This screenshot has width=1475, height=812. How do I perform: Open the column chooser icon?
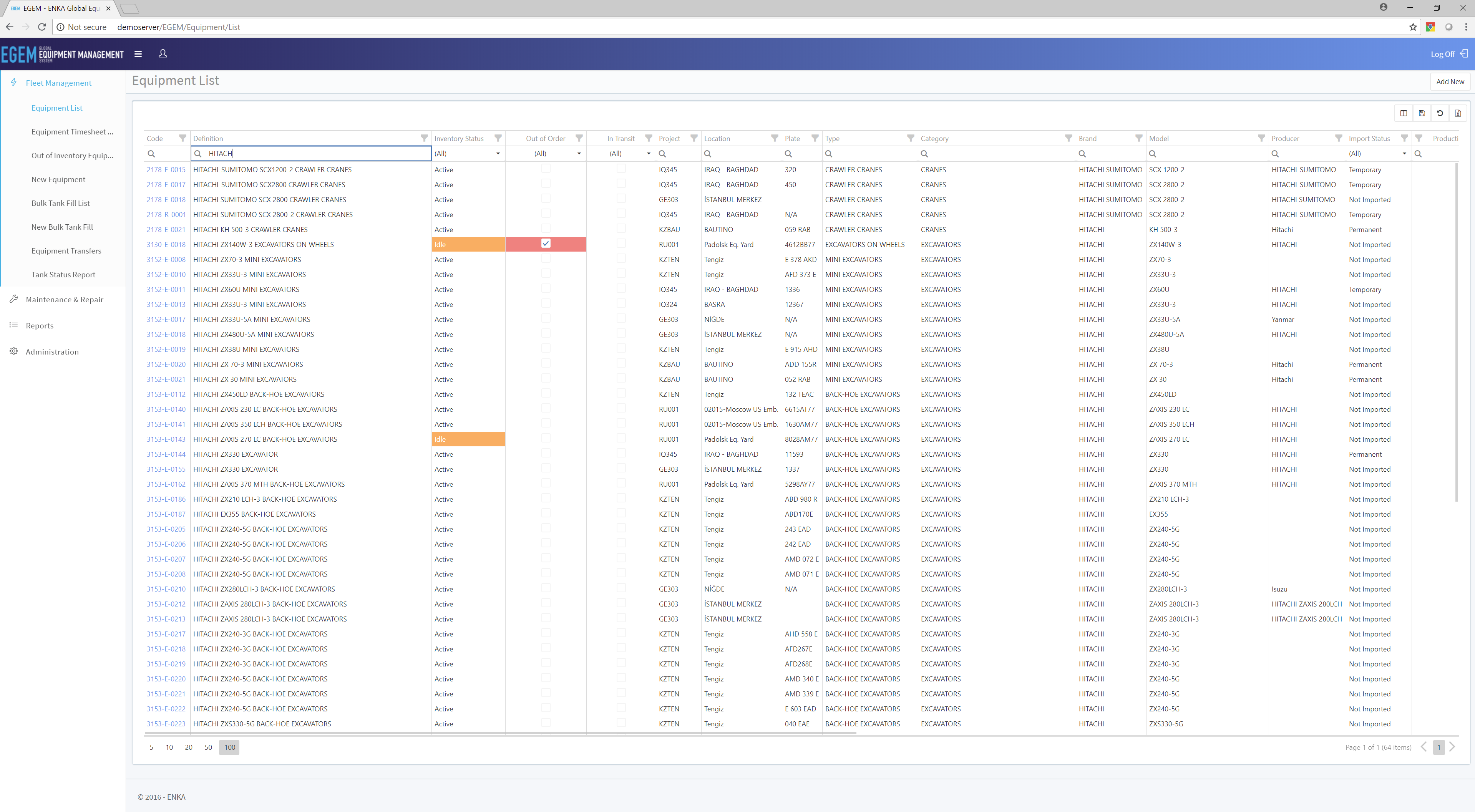pos(1404,113)
